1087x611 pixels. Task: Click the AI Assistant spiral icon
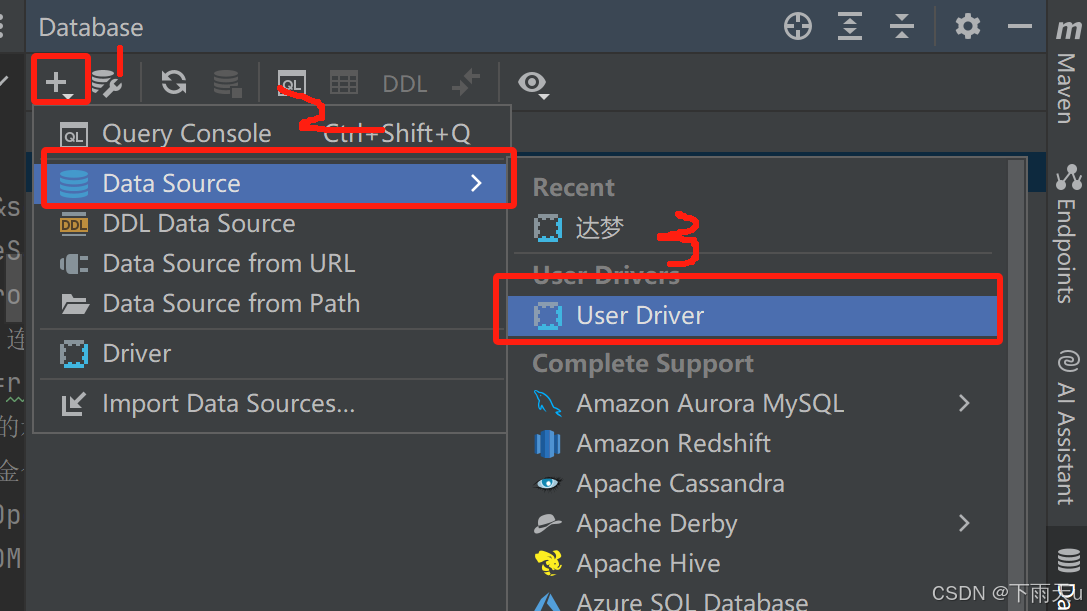(x=1068, y=362)
